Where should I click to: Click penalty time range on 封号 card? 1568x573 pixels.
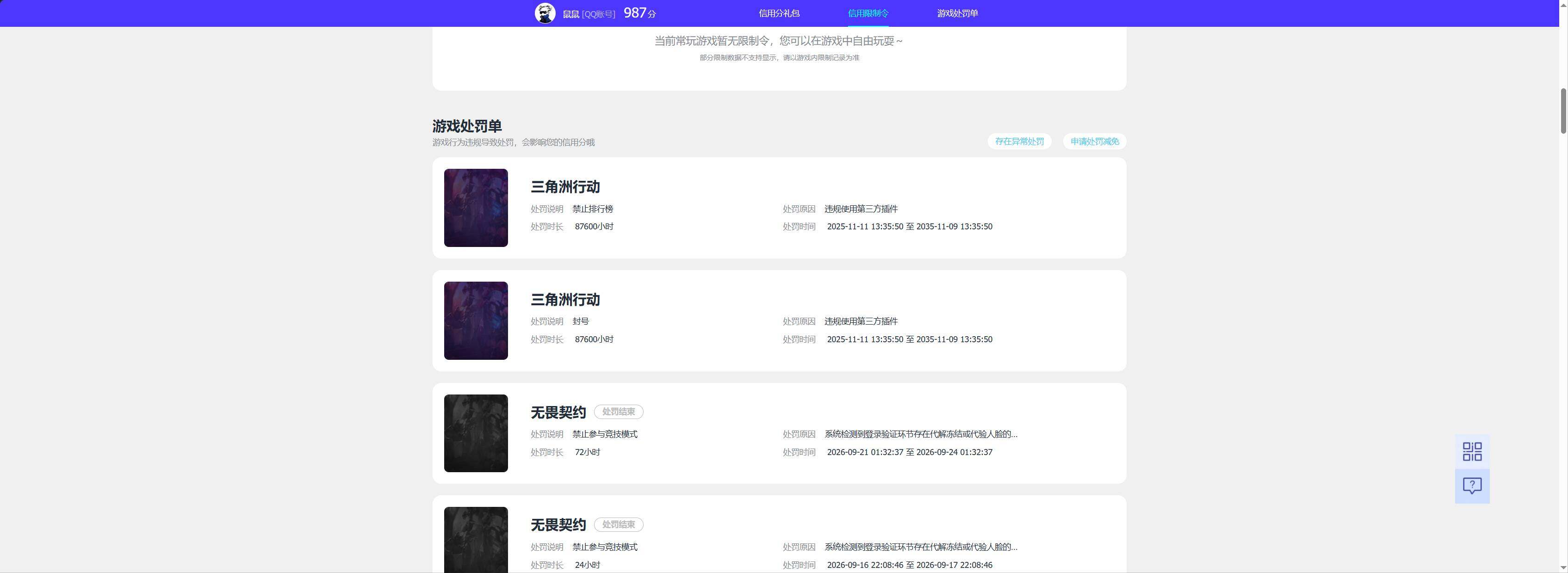910,339
